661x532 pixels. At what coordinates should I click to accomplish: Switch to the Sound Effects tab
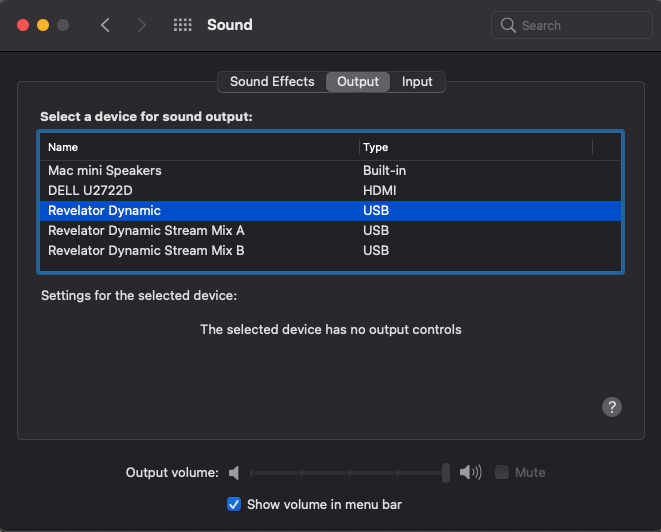[x=272, y=81]
